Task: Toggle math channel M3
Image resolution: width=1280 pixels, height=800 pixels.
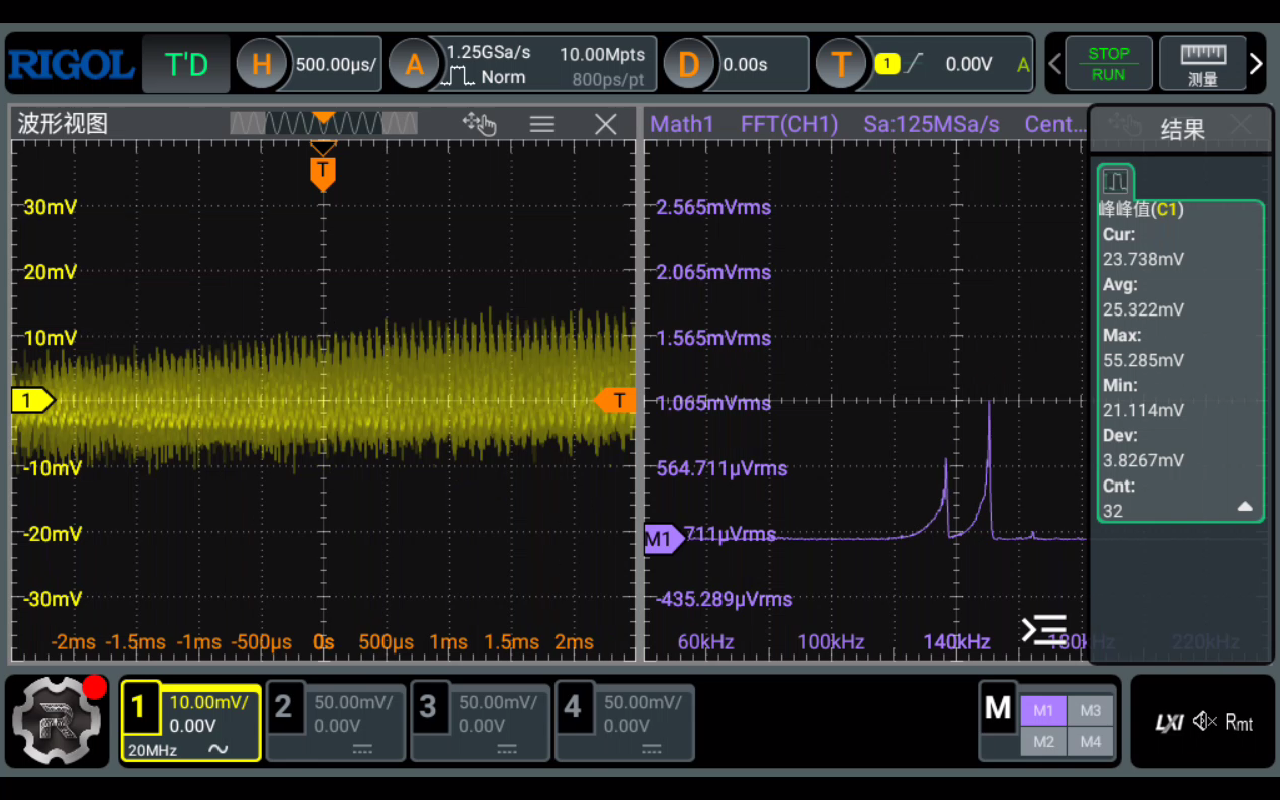Action: pos(1091,711)
